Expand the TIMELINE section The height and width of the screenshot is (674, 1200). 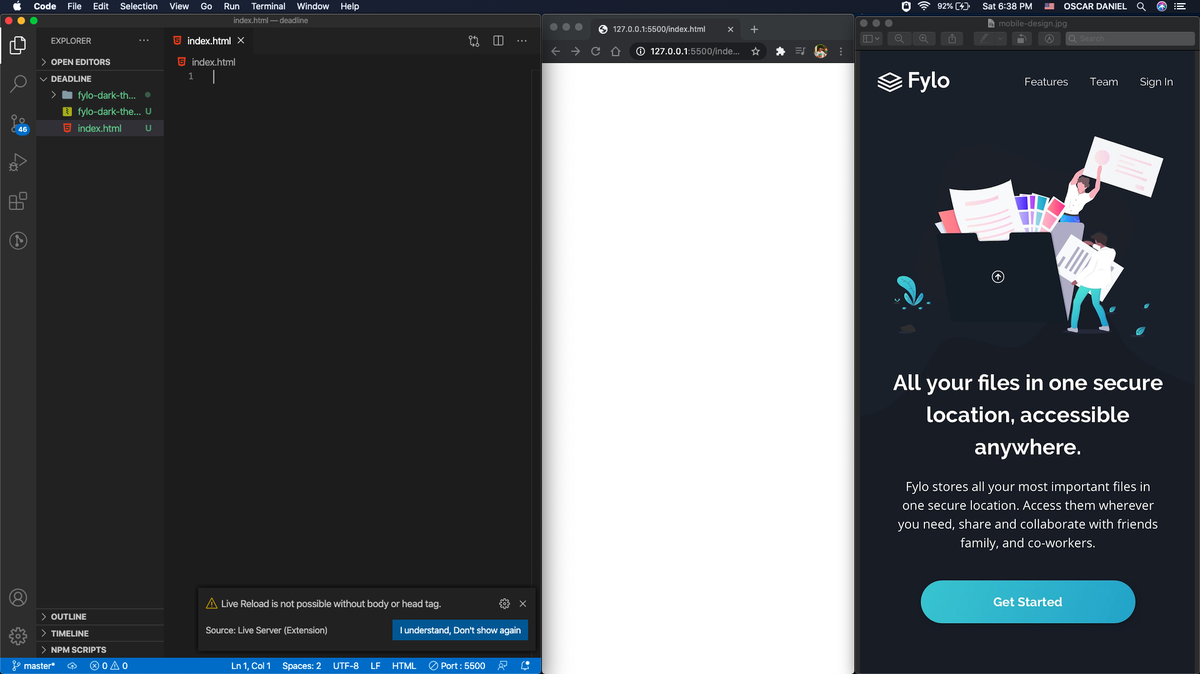tap(100, 634)
